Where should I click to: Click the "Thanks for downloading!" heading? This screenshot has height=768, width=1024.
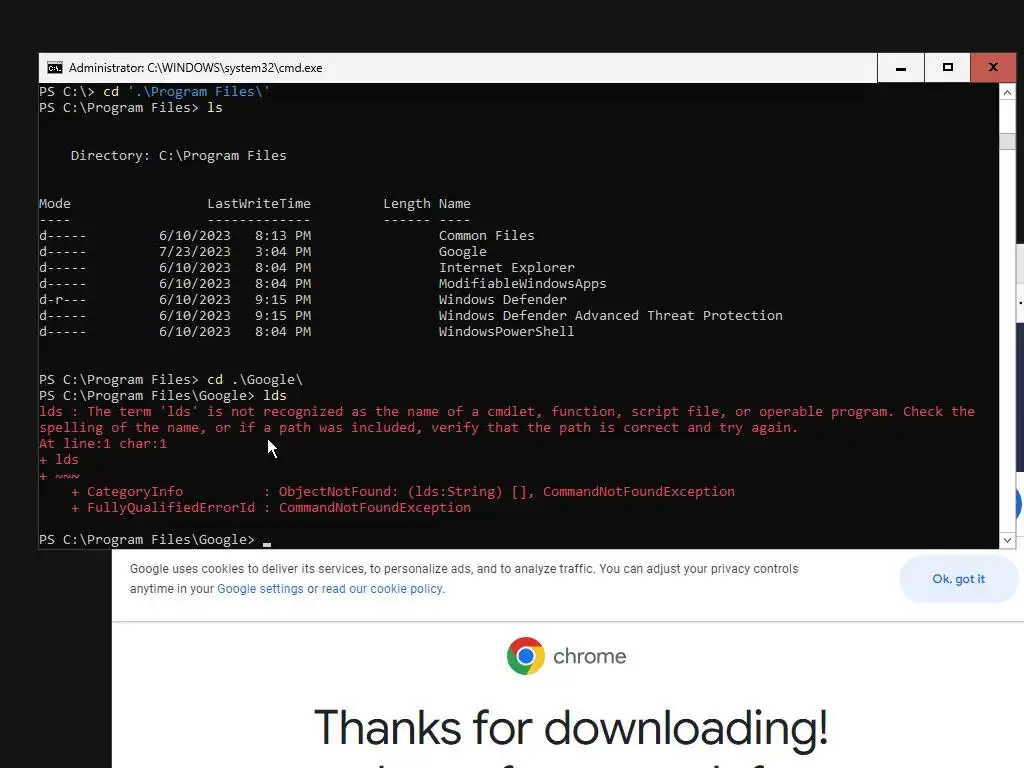[x=571, y=727]
